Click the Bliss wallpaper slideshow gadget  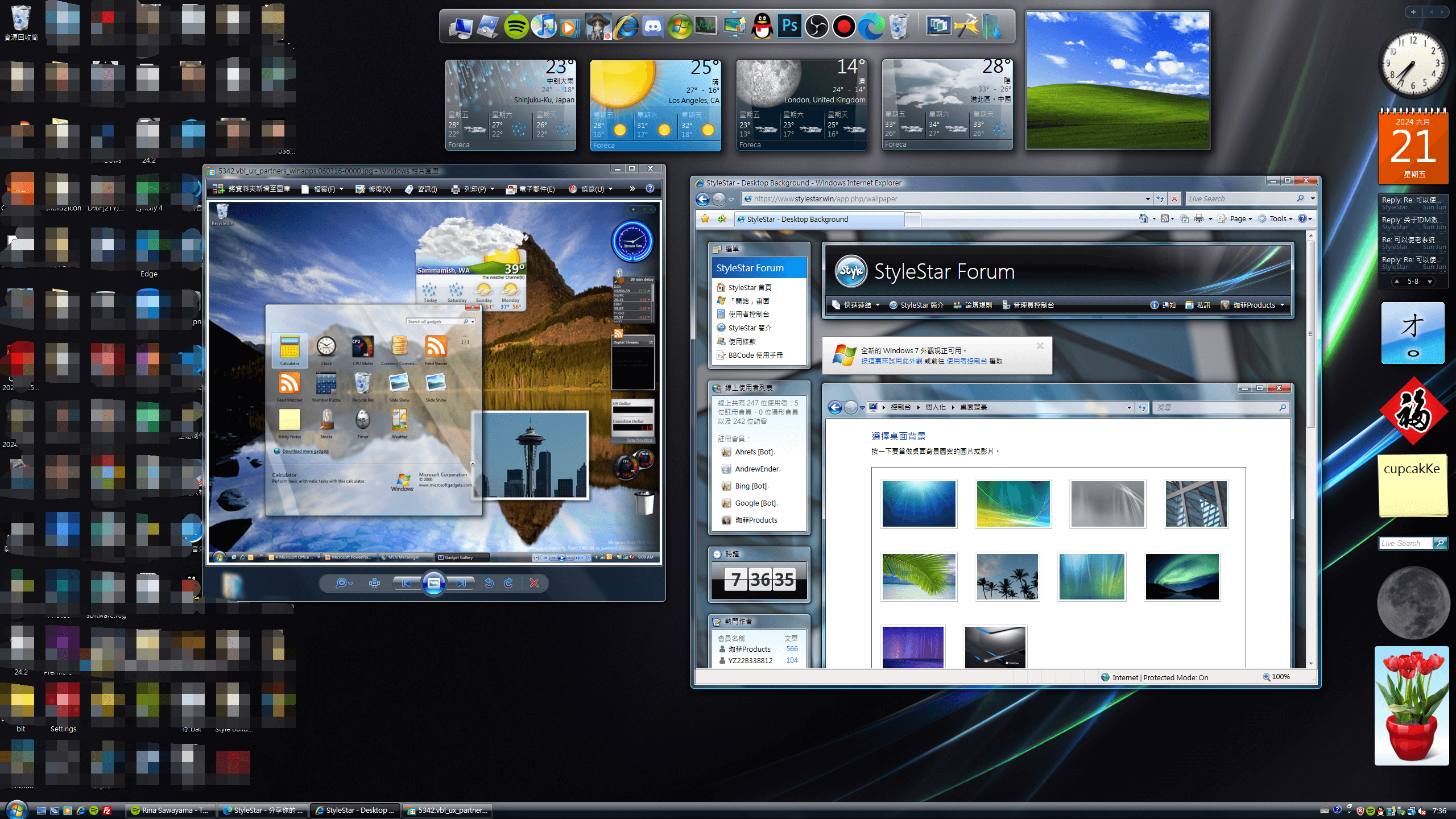point(1118,80)
